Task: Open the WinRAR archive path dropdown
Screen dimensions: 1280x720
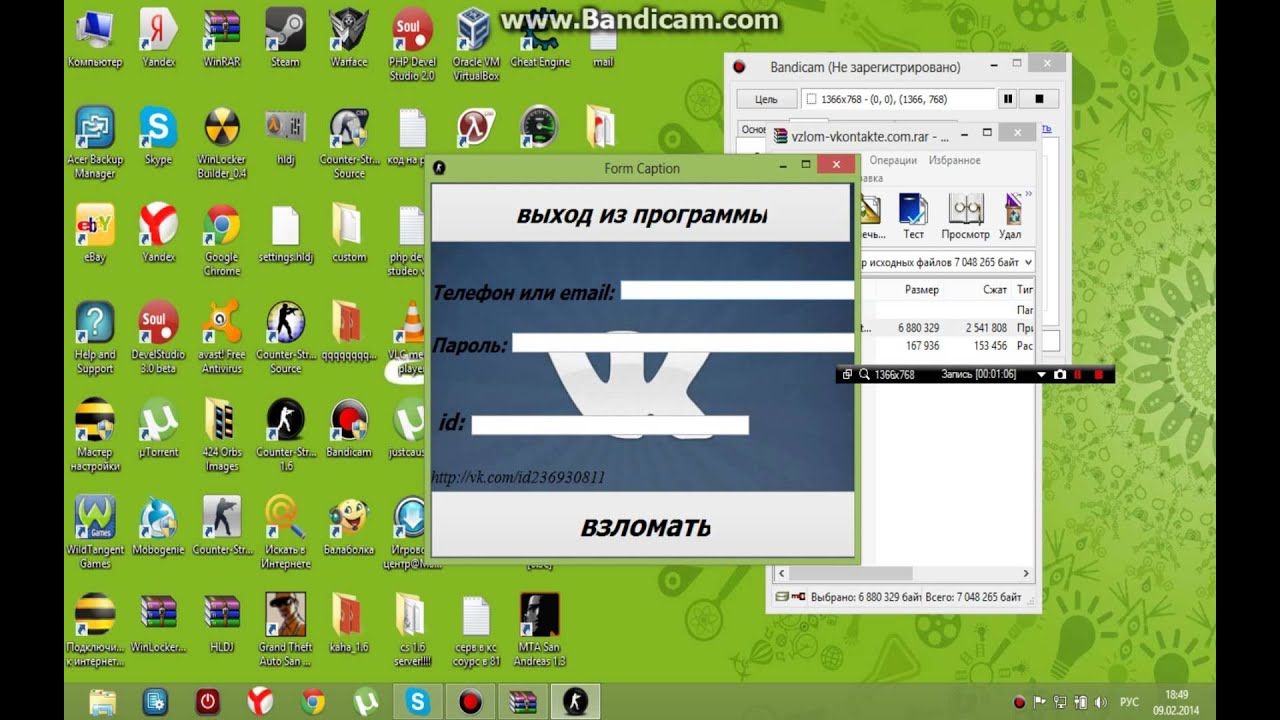Action: click(x=1027, y=262)
